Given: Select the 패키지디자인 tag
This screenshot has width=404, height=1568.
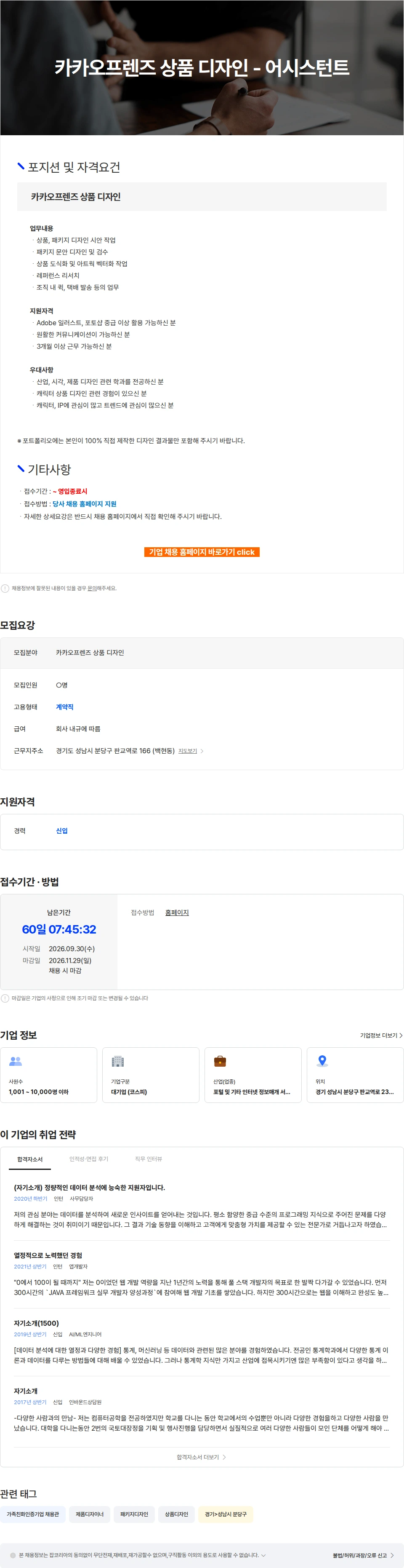Looking at the screenshot, I should click(134, 1514).
